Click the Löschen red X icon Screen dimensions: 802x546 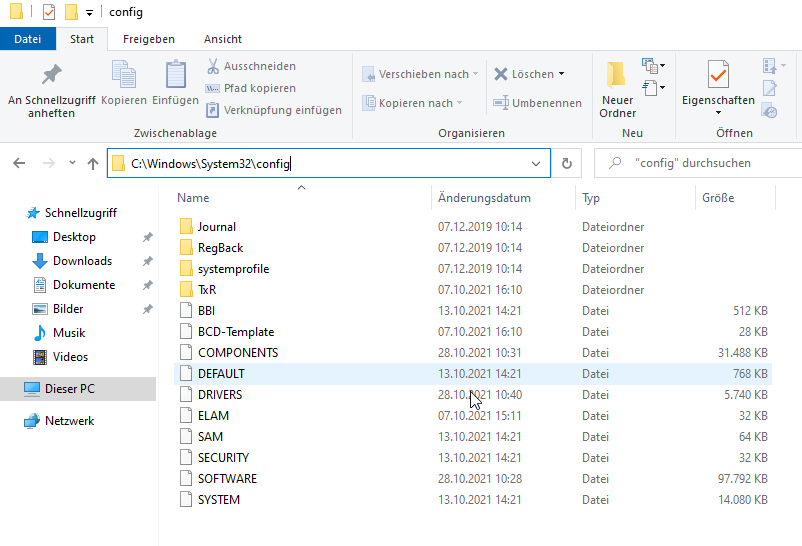click(x=501, y=74)
